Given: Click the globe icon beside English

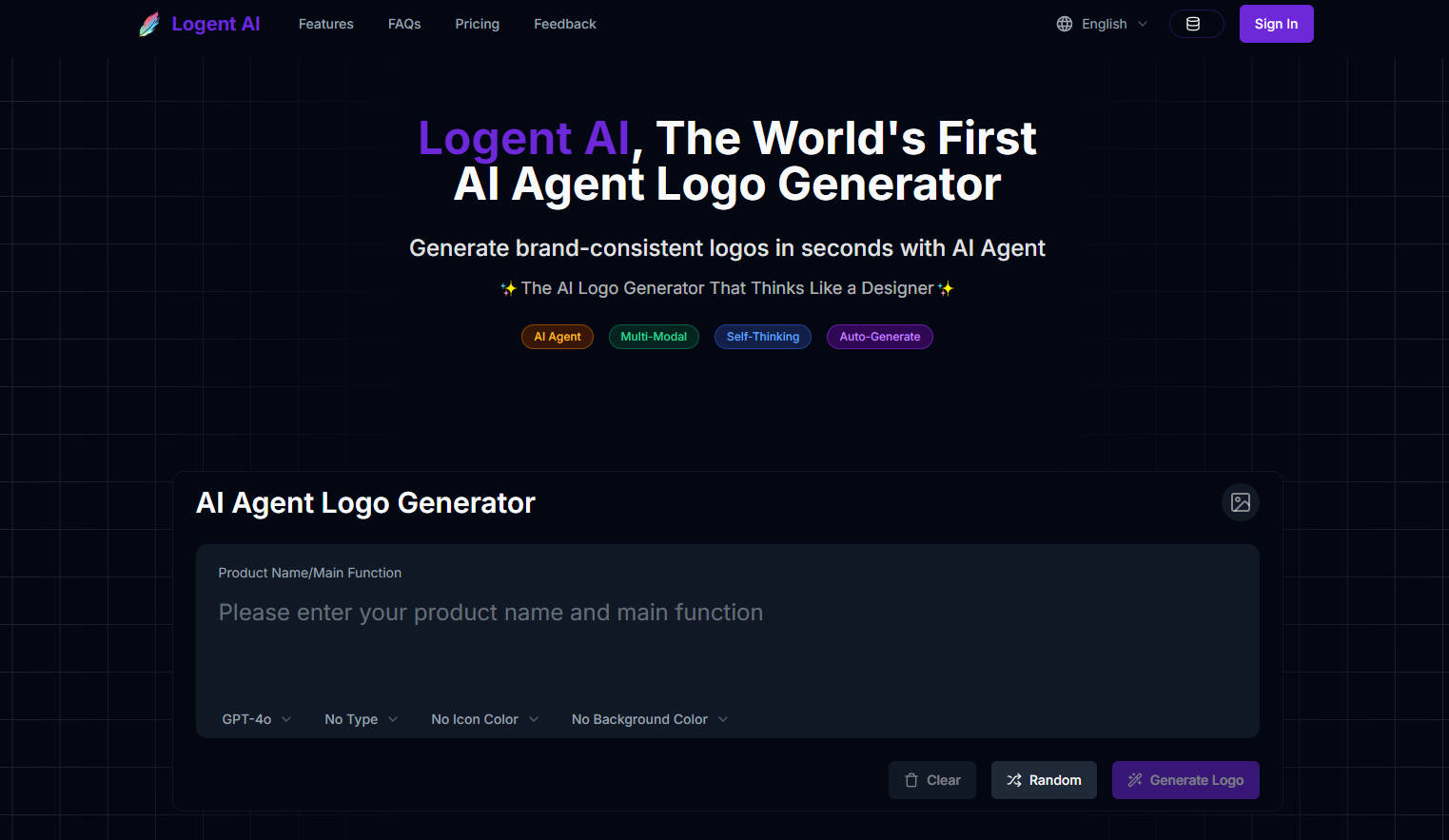Looking at the screenshot, I should [x=1064, y=24].
